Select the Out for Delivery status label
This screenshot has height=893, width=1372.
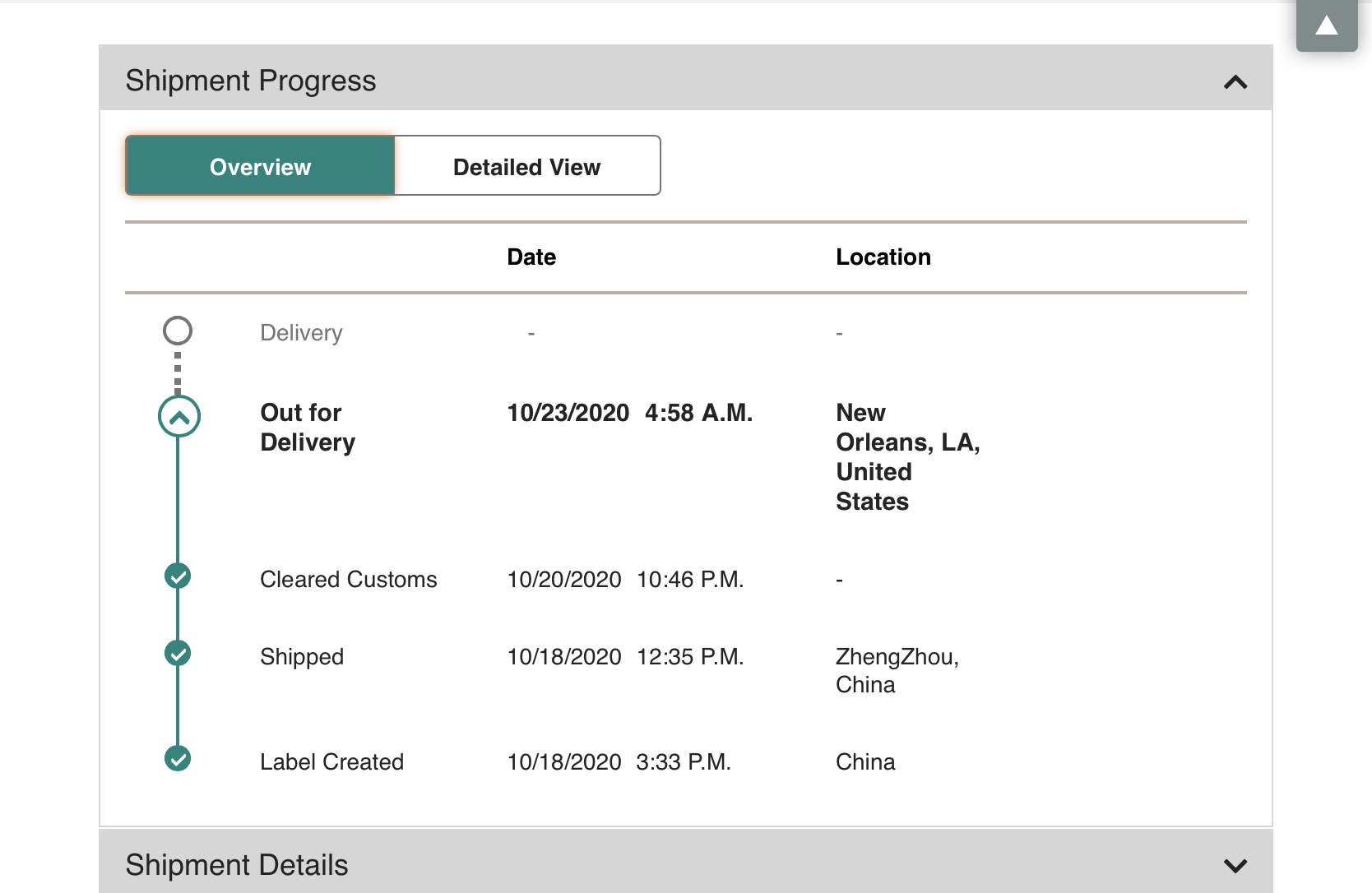[308, 428]
